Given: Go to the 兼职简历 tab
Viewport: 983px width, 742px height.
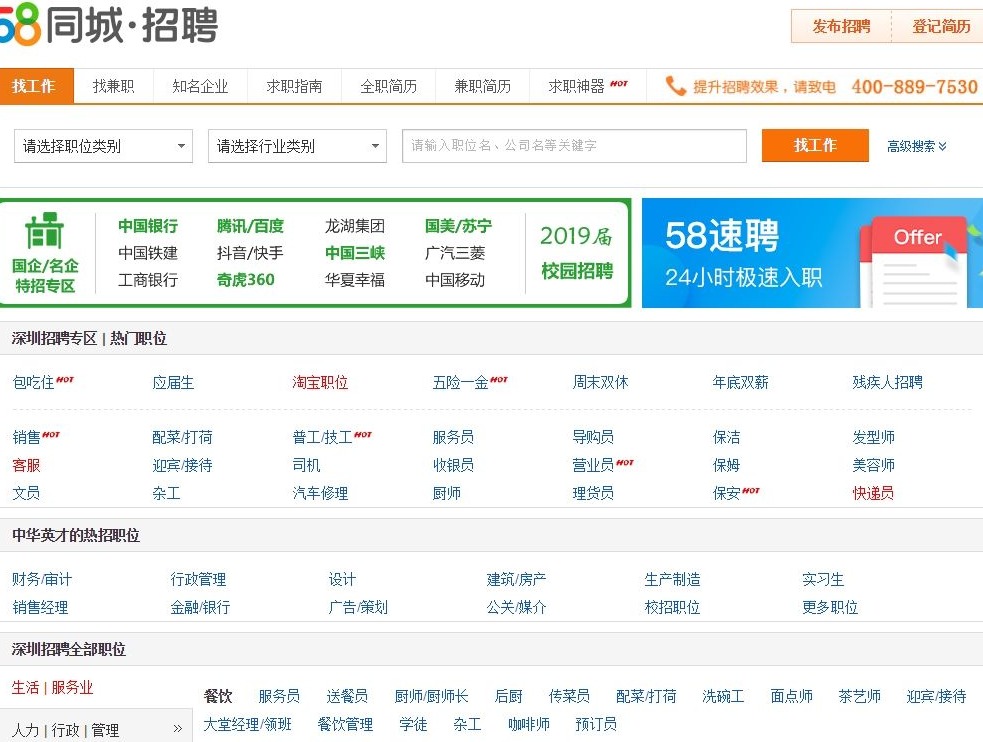Looking at the screenshot, I should pos(483,86).
